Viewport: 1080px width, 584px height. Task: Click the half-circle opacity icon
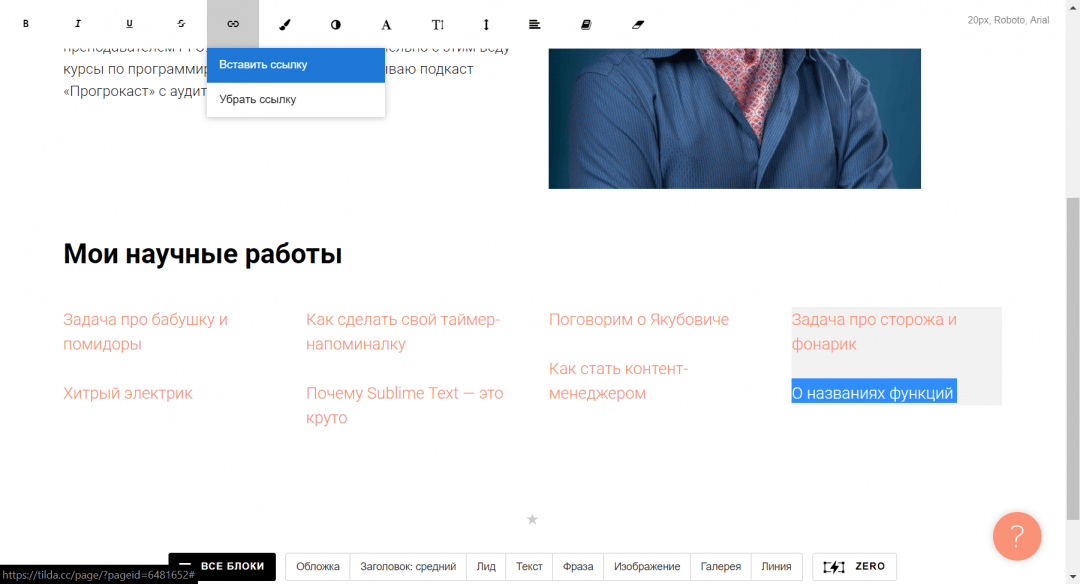click(x=336, y=24)
